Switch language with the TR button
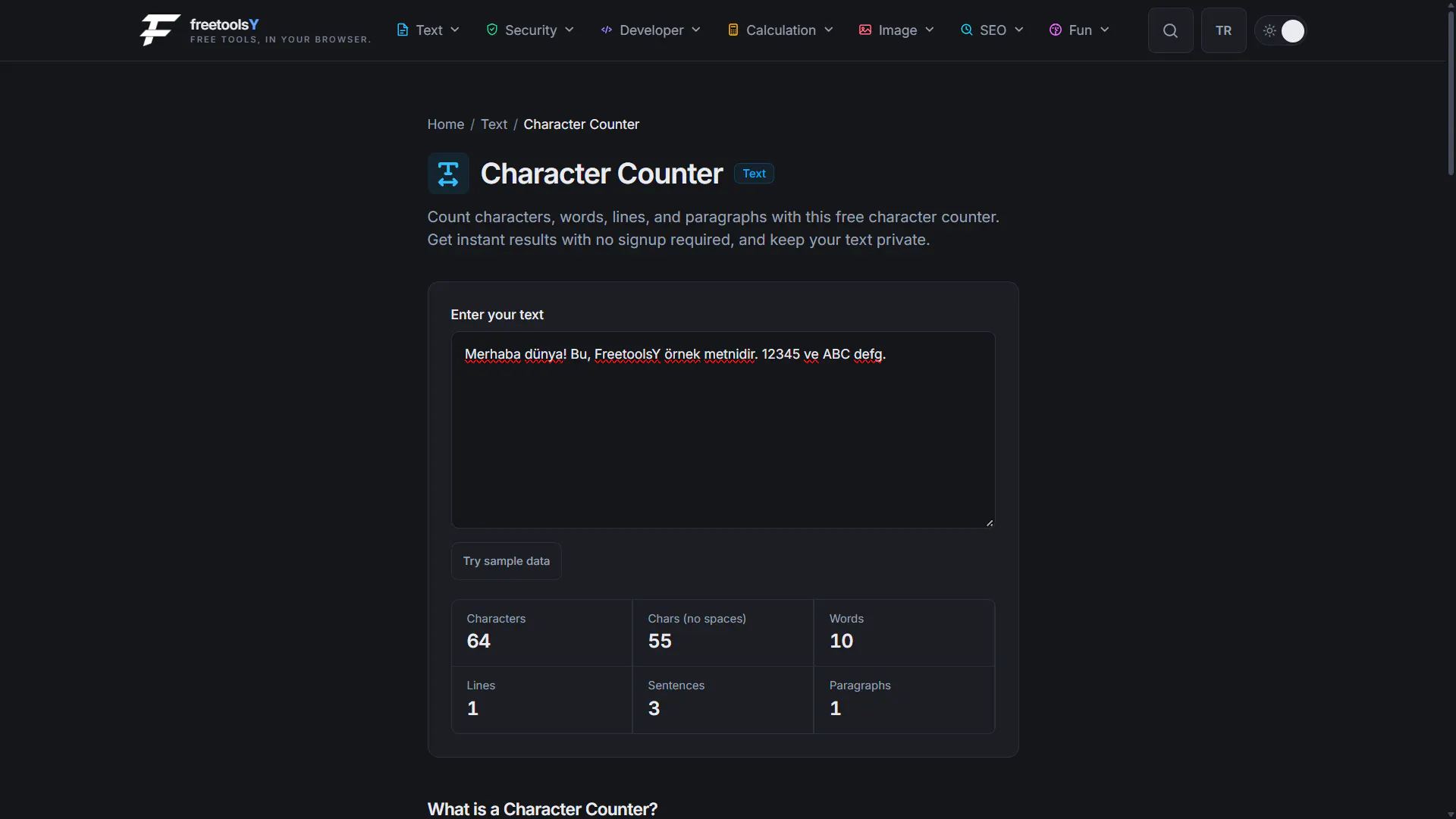This screenshot has height=819, width=1456. [x=1224, y=30]
